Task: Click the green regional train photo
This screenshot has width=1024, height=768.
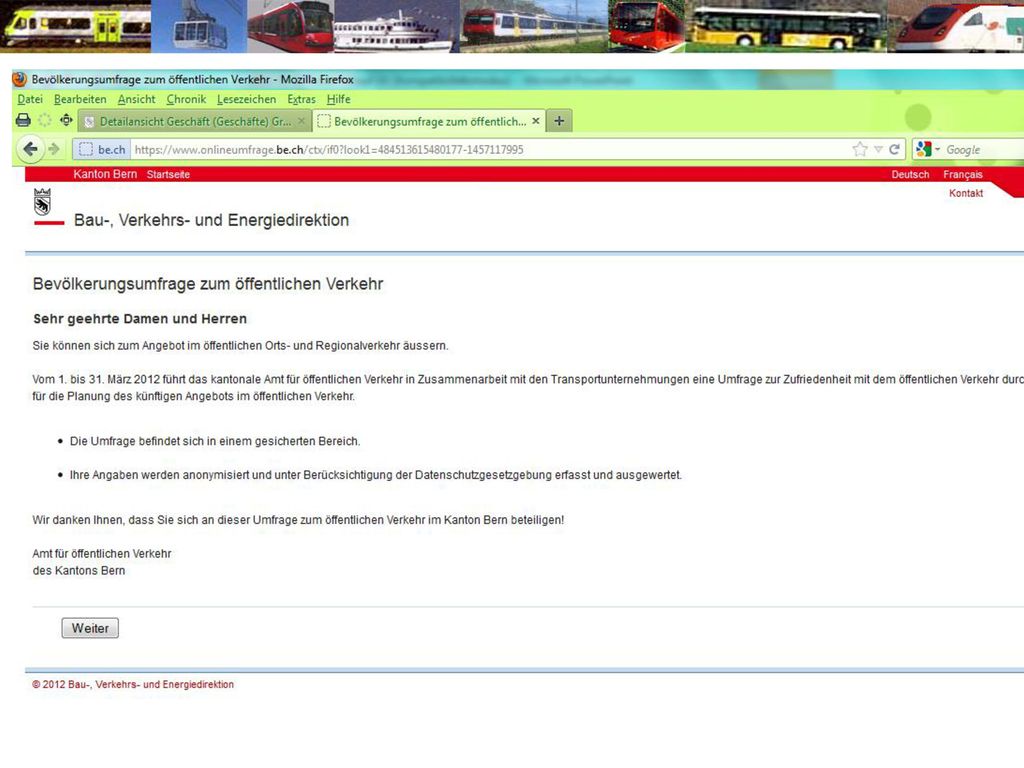Action: click(76, 26)
